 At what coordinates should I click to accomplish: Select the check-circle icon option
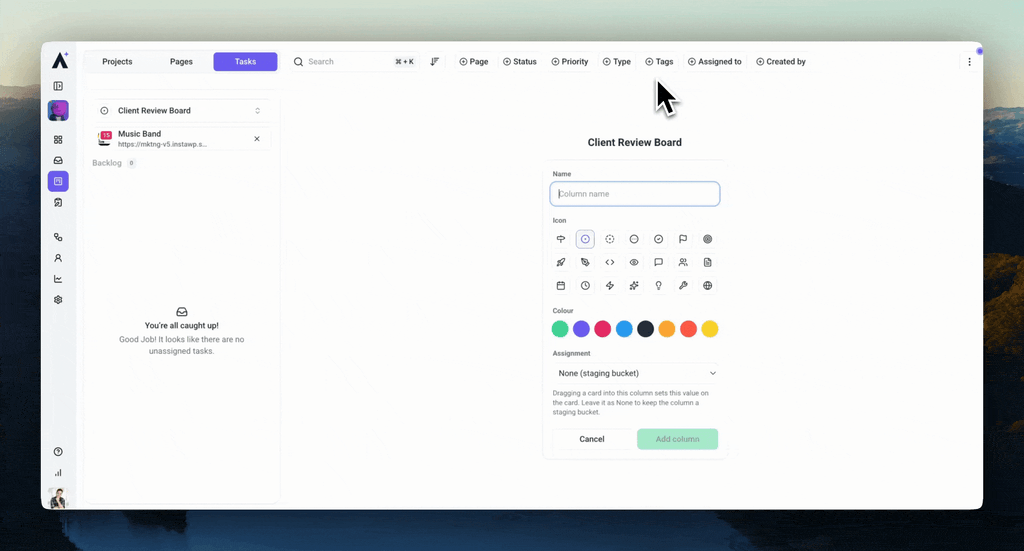(658, 239)
